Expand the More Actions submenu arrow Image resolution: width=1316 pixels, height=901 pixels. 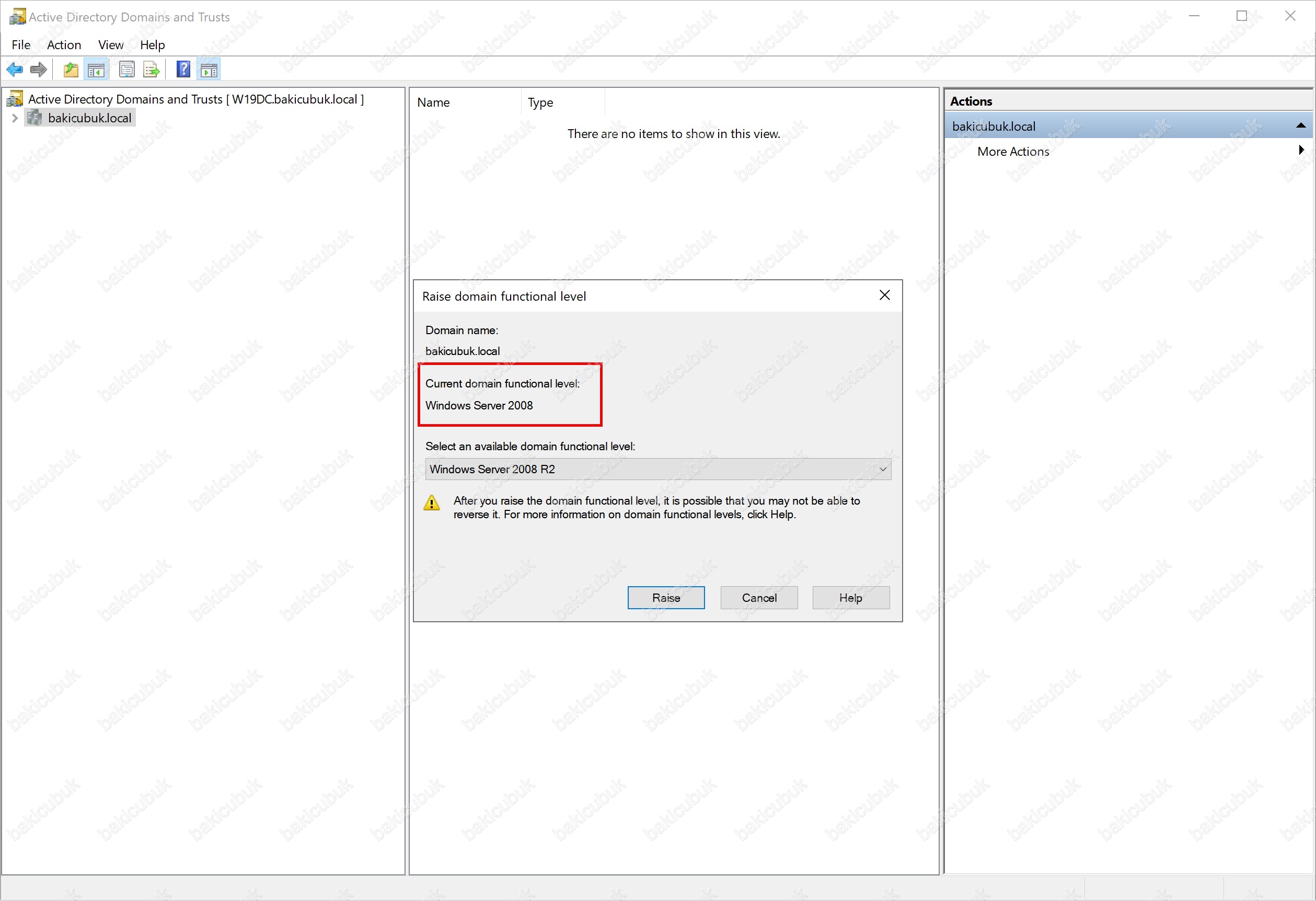click(x=1301, y=150)
